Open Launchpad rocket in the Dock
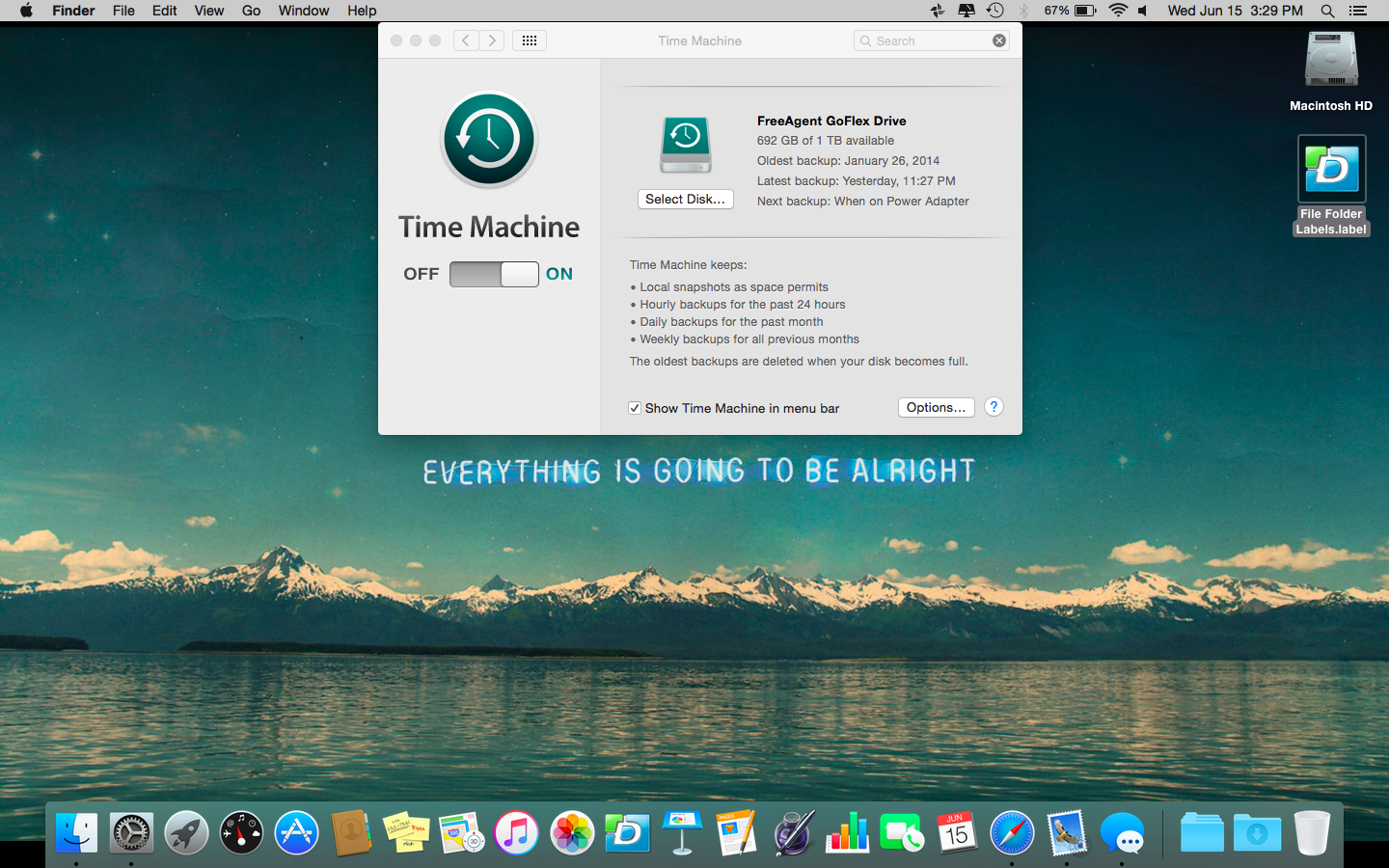Image resolution: width=1389 pixels, height=868 pixels. point(186,831)
